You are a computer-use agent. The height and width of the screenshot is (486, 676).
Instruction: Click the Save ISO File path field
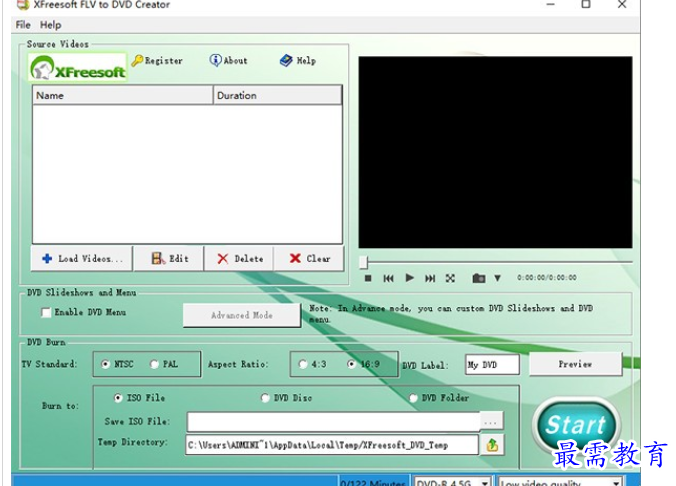coord(333,422)
